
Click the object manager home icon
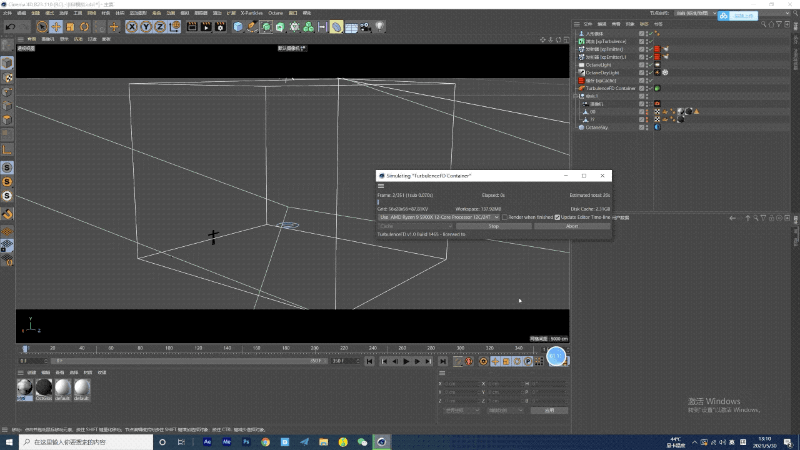pyautogui.click(x=771, y=24)
